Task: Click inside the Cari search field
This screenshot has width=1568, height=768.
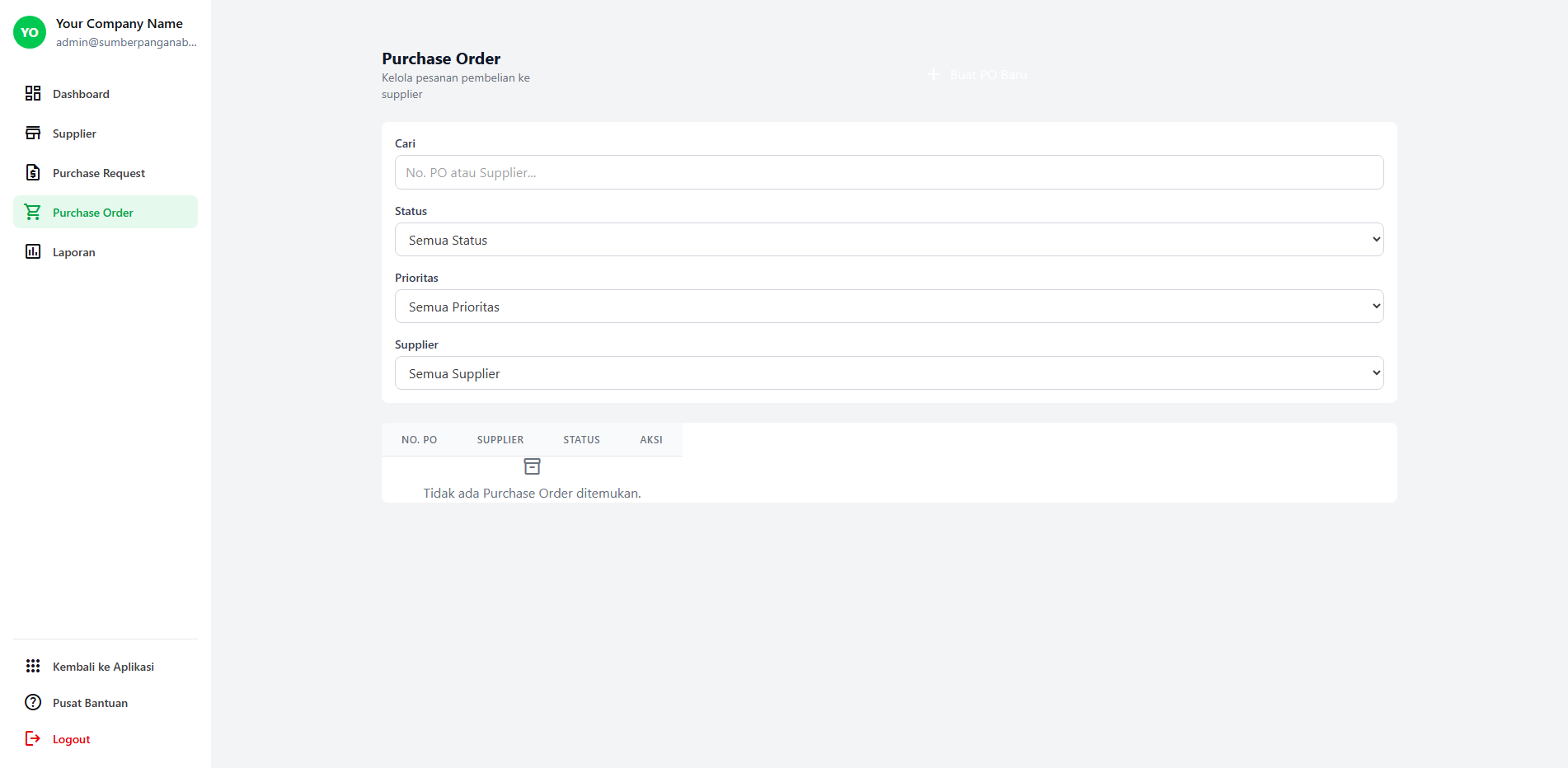Action: point(888,172)
